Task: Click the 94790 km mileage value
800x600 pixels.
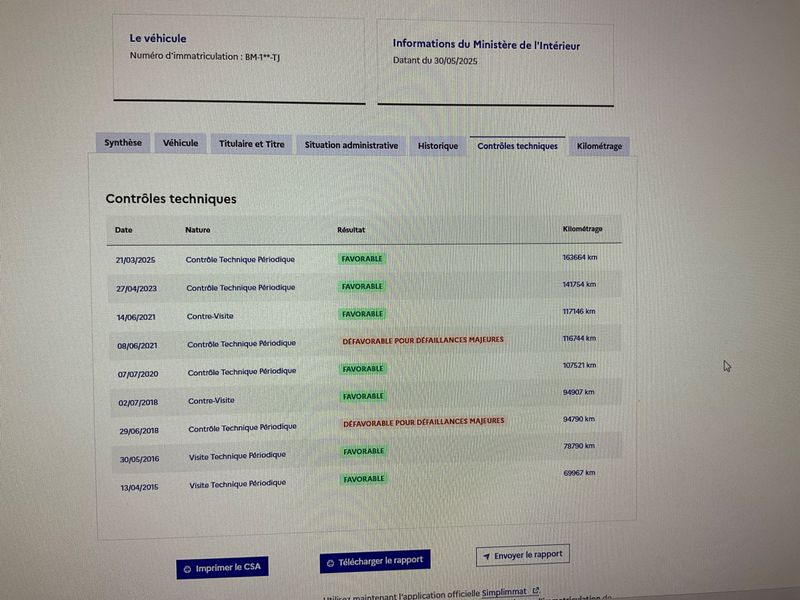Action: [x=579, y=419]
